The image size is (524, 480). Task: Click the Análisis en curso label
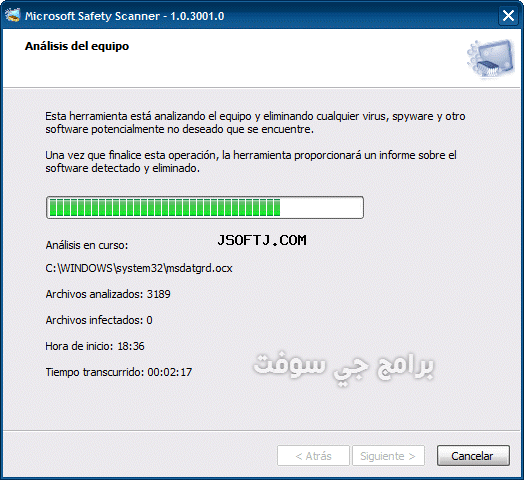click(x=87, y=245)
